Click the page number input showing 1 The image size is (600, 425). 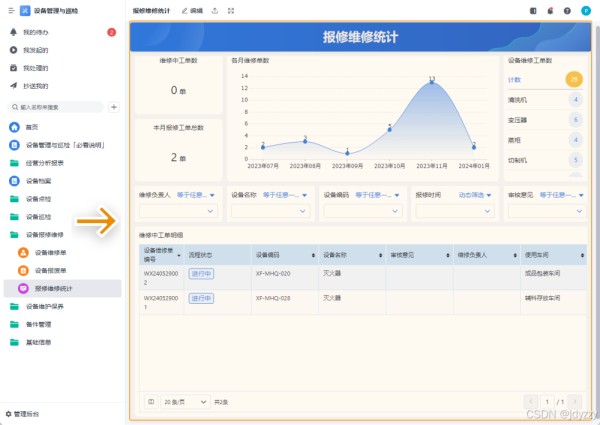click(547, 402)
